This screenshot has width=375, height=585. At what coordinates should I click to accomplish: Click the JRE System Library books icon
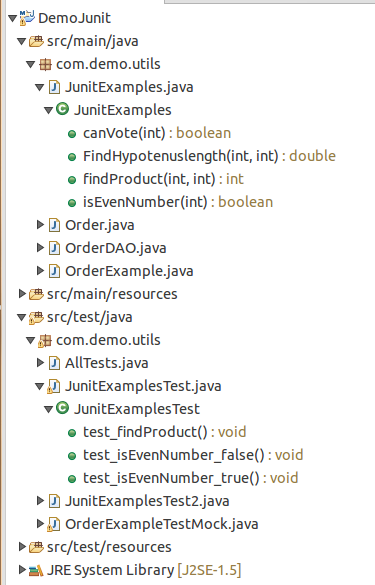click(36, 570)
